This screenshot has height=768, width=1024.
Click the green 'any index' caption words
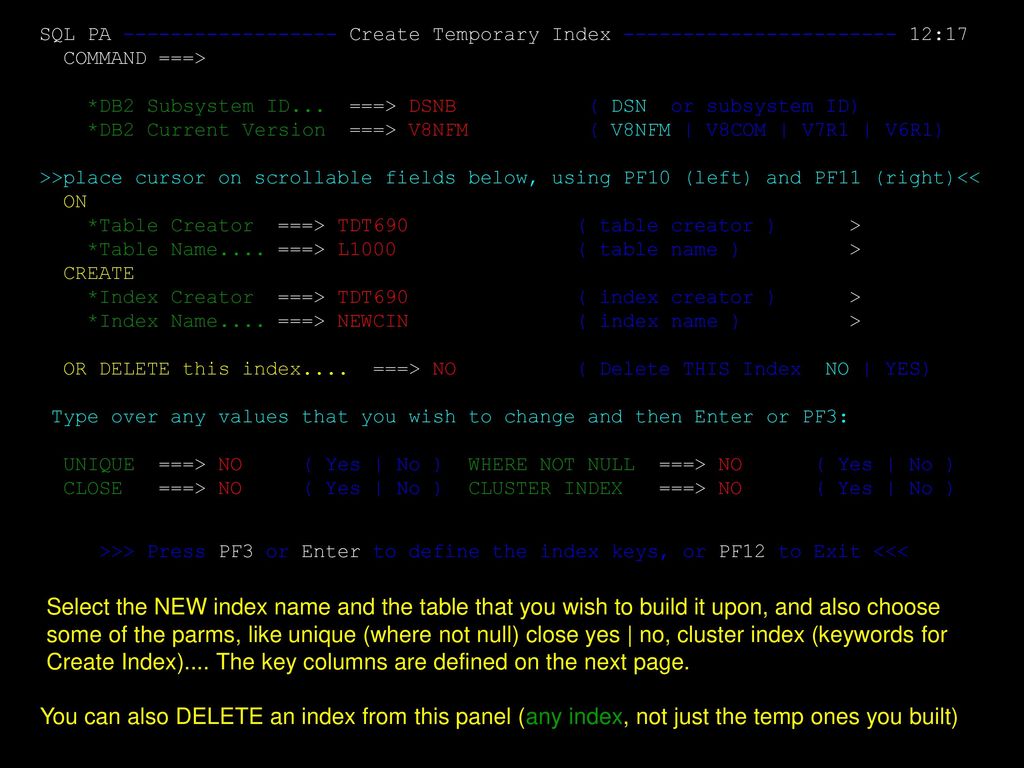coord(574,716)
